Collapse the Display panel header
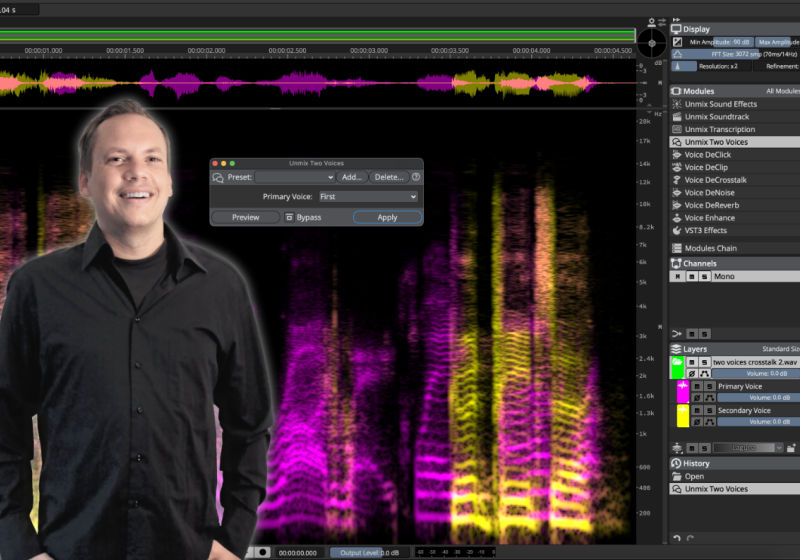The height and width of the screenshot is (560, 800). tap(735, 29)
